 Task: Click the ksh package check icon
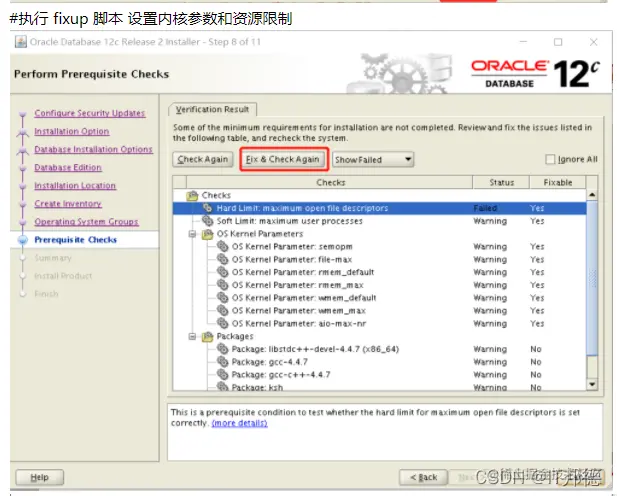[x=223, y=387]
